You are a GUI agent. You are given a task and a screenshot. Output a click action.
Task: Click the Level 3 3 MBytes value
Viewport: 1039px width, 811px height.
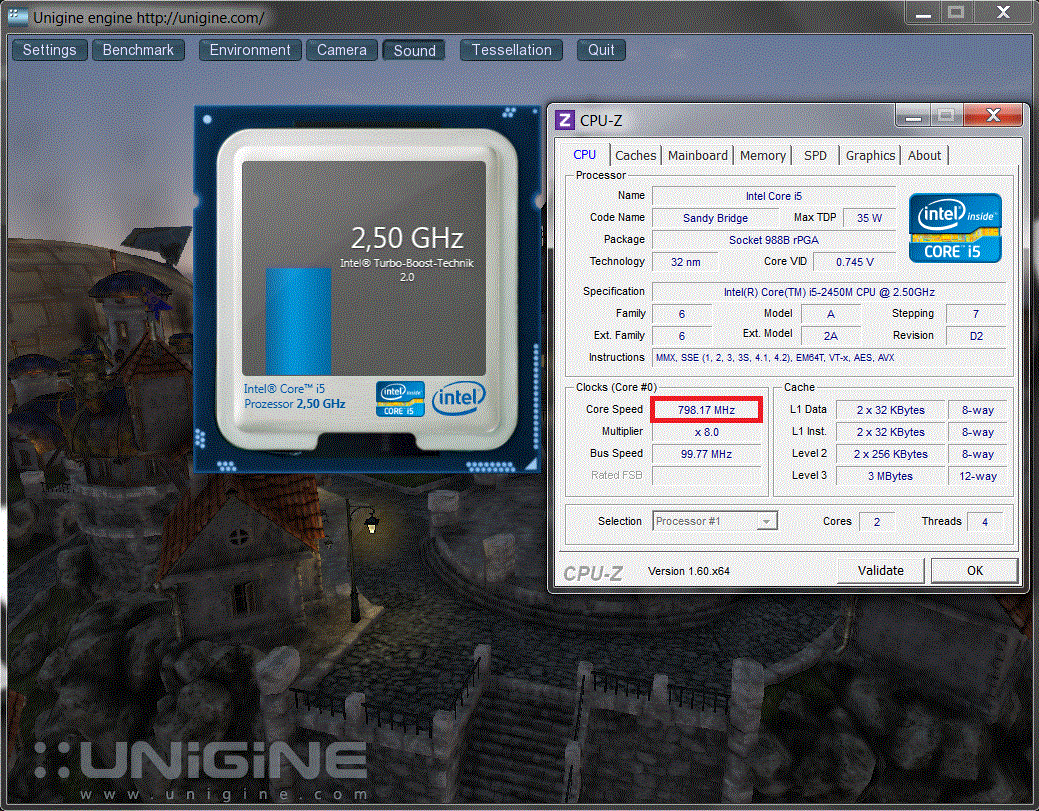[x=890, y=476]
